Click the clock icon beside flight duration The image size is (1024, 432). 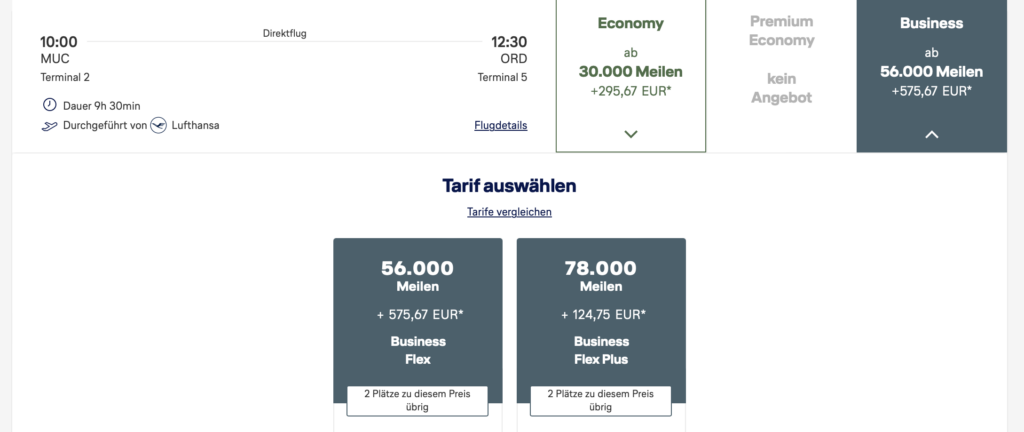tap(49, 105)
